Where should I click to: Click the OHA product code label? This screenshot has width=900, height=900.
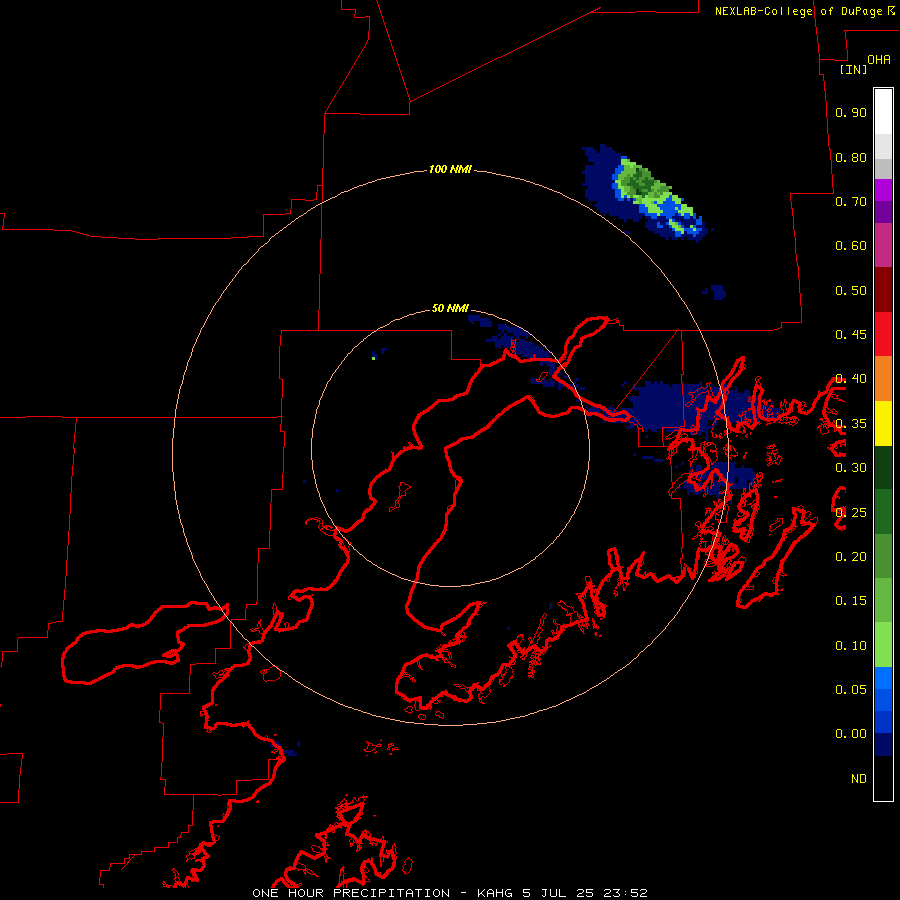point(879,60)
